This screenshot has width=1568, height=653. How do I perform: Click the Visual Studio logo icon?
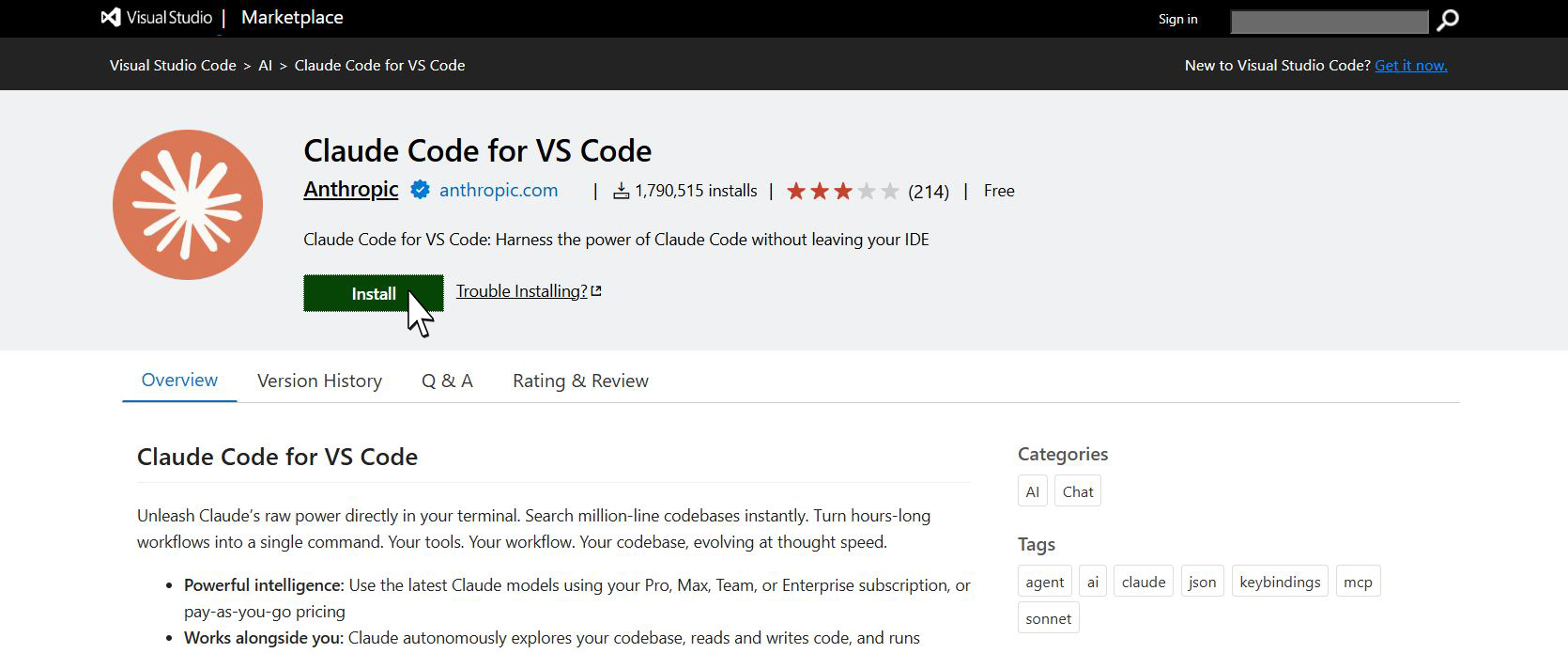pos(111,18)
